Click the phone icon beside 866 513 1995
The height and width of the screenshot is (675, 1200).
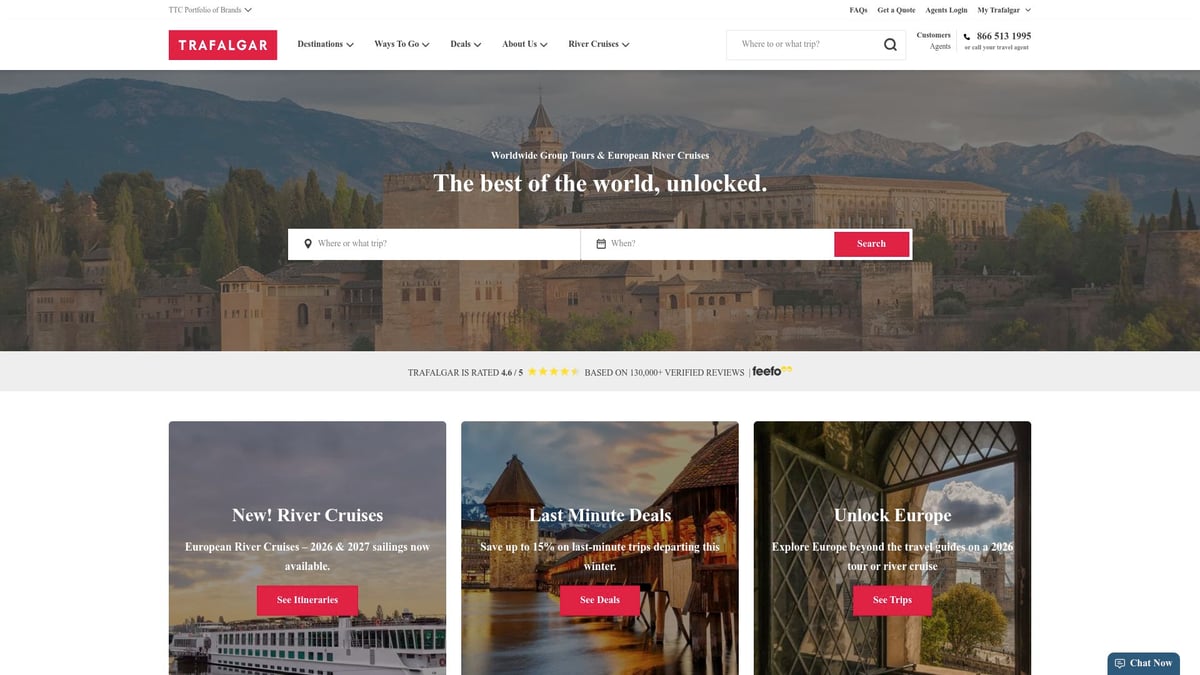(967, 37)
